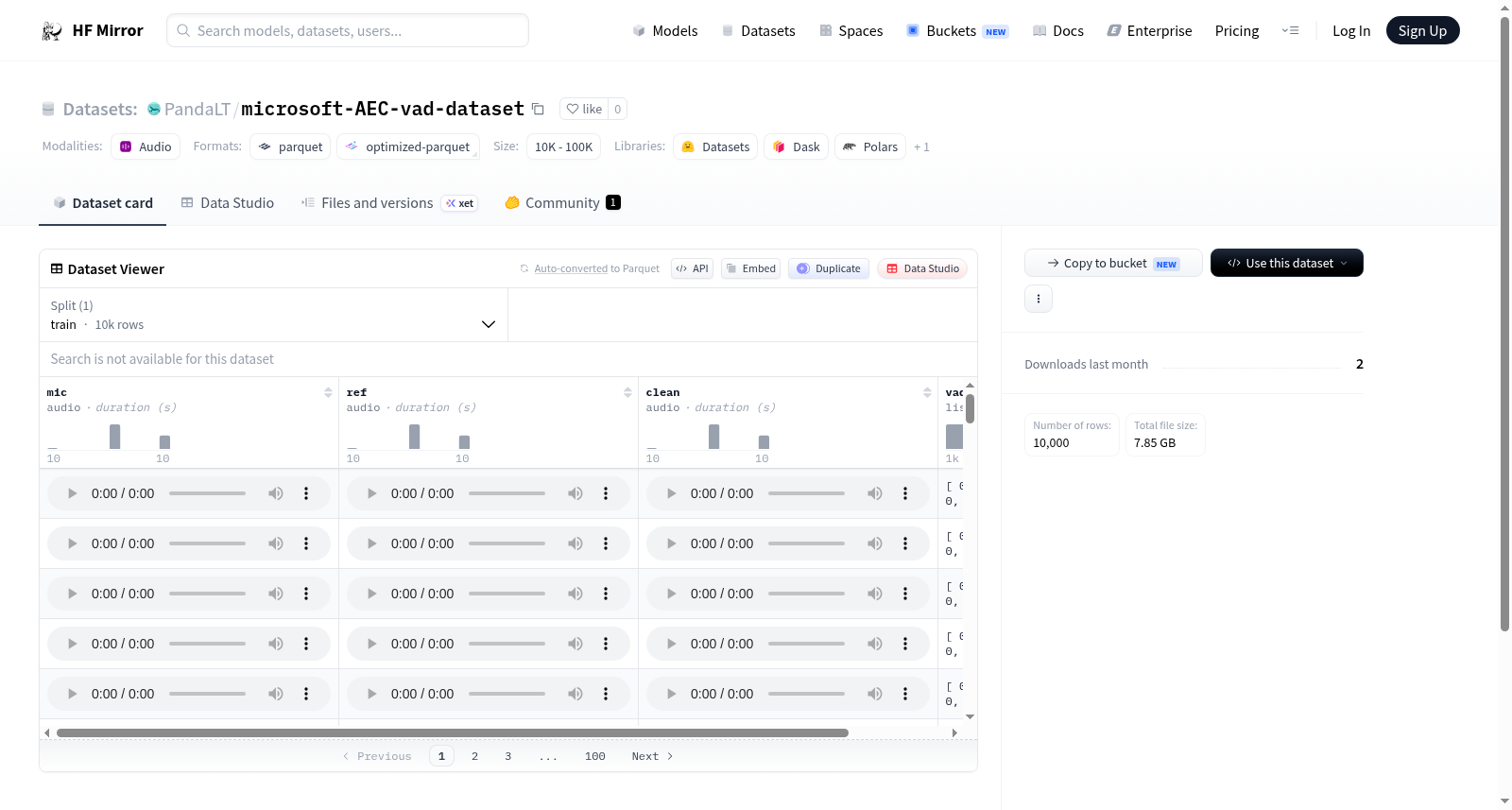Seek in first row clean audio timeline

pyautogui.click(x=806, y=493)
